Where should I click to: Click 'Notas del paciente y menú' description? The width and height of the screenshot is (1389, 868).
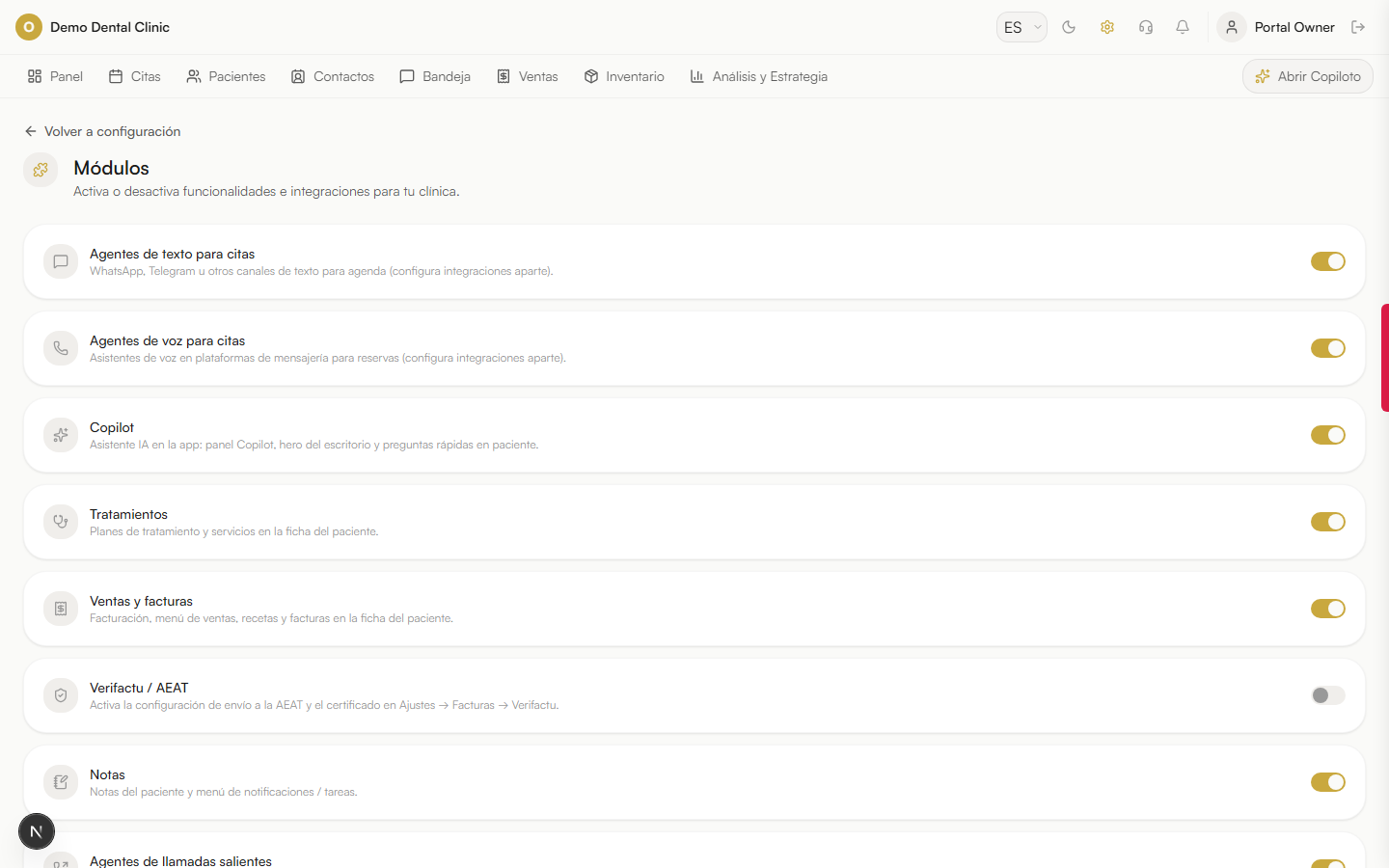click(x=223, y=792)
